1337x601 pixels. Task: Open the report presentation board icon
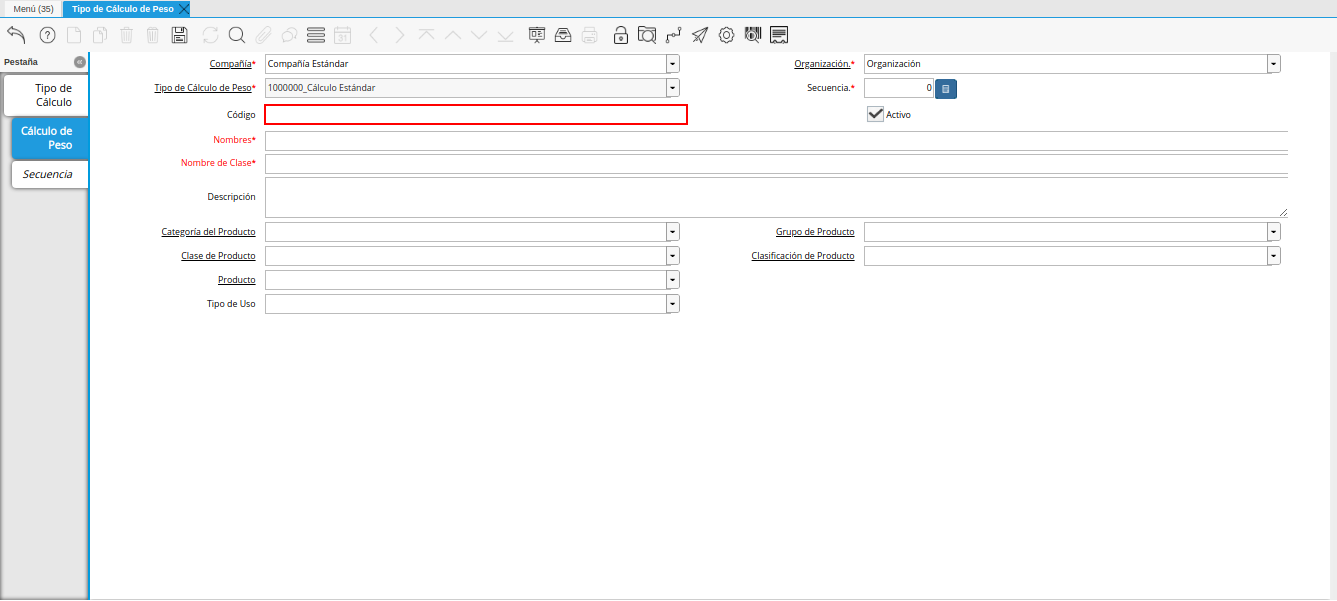point(537,35)
